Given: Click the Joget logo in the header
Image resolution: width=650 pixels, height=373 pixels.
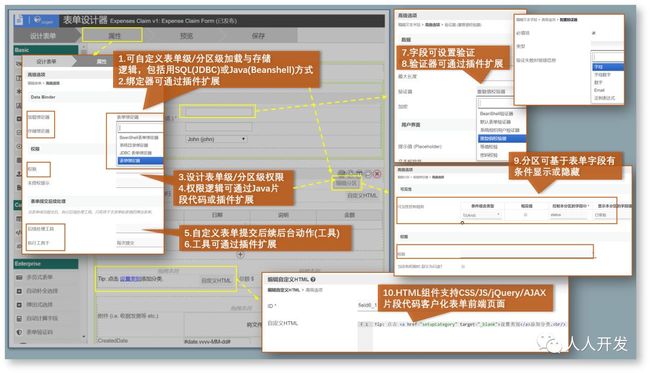Looking at the screenshot, I should (43, 20).
